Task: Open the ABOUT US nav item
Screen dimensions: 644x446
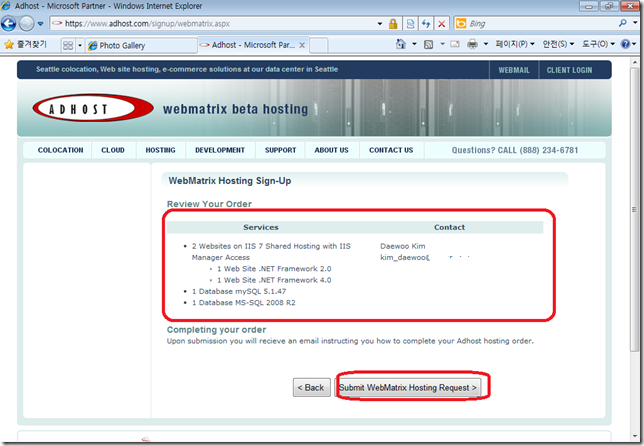Action: coord(331,150)
